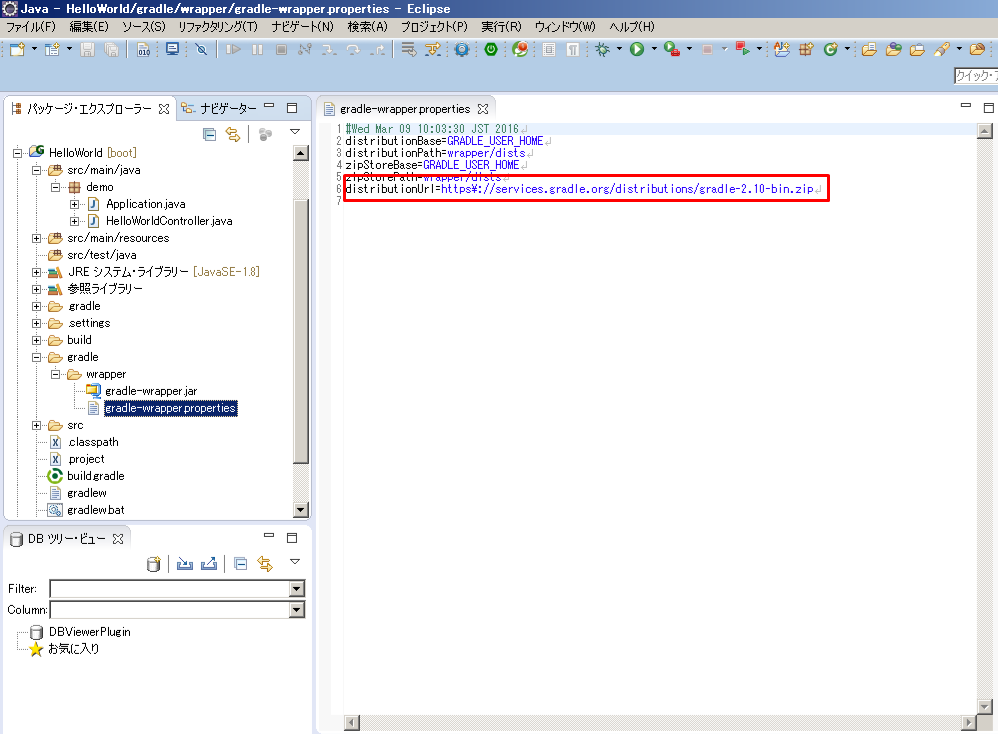This screenshot has height=734, width=998.
Task: Debug the application using the bug icon
Action: coord(603,48)
